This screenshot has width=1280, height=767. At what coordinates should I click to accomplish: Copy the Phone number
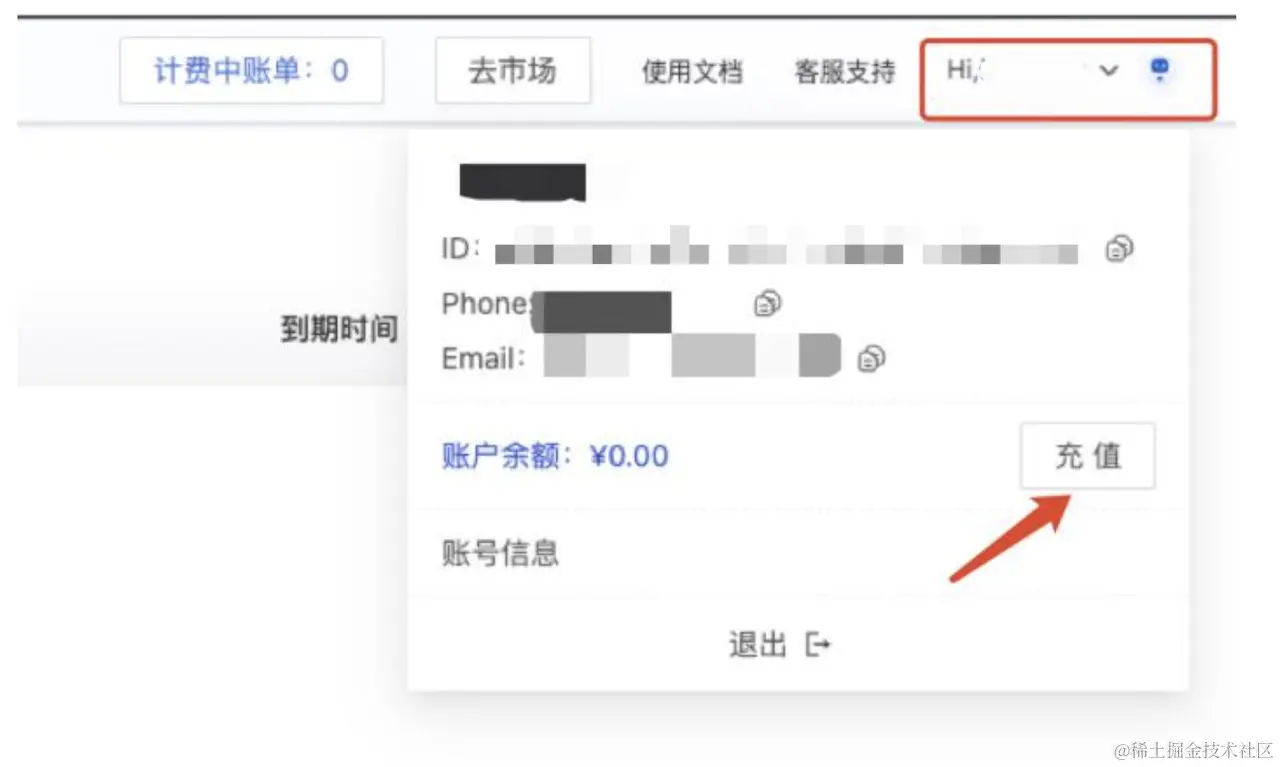(768, 303)
